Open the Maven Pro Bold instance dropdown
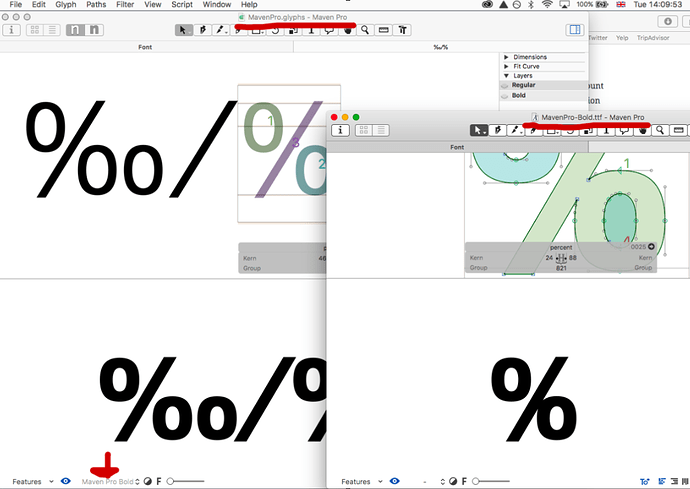The image size is (690, 489). [110, 482]
